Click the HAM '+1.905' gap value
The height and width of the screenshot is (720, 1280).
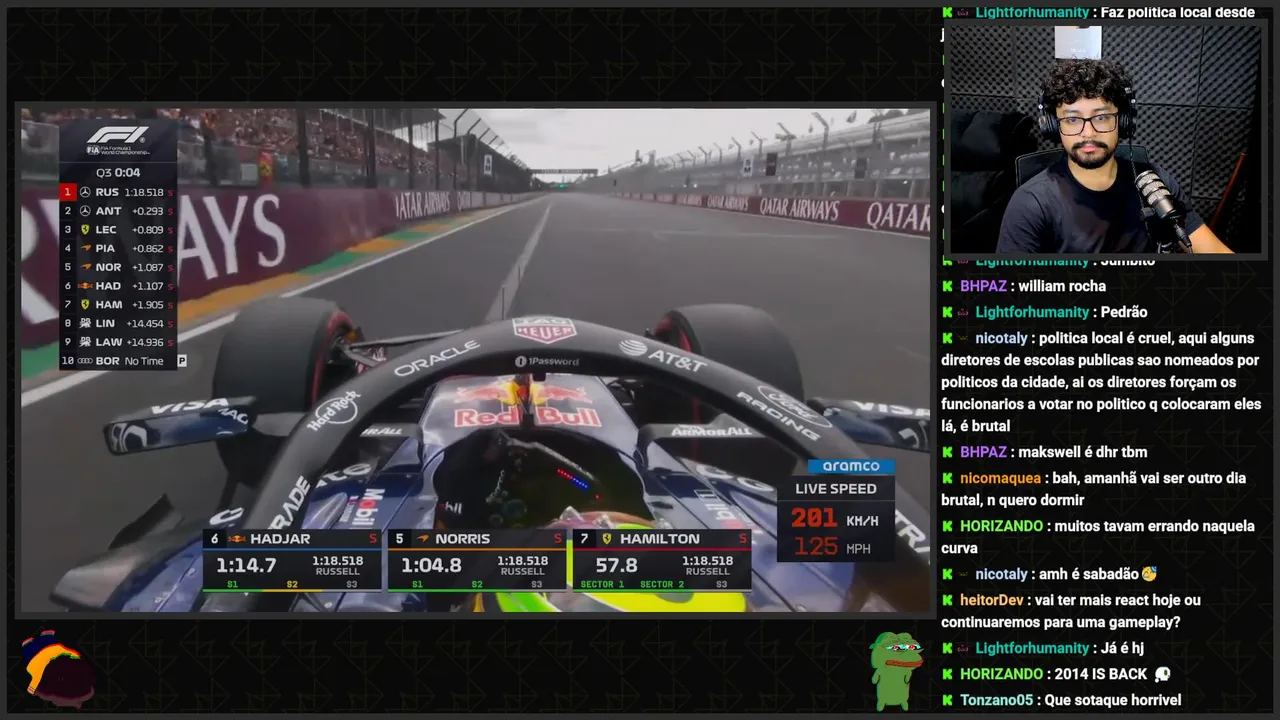click(148, 304)
